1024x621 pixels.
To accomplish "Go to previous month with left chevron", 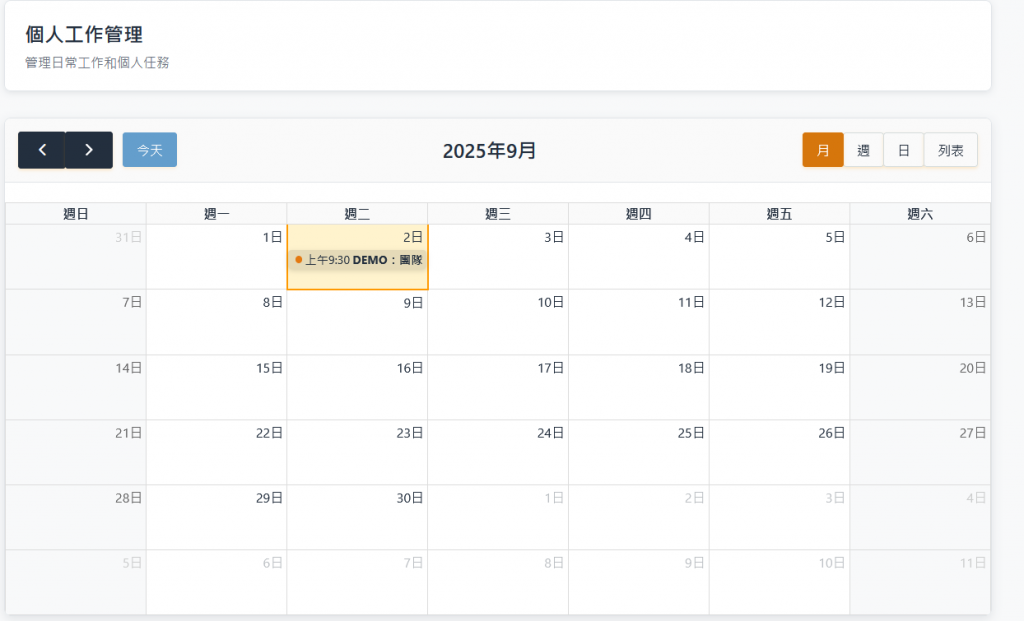I will [42, 150].
